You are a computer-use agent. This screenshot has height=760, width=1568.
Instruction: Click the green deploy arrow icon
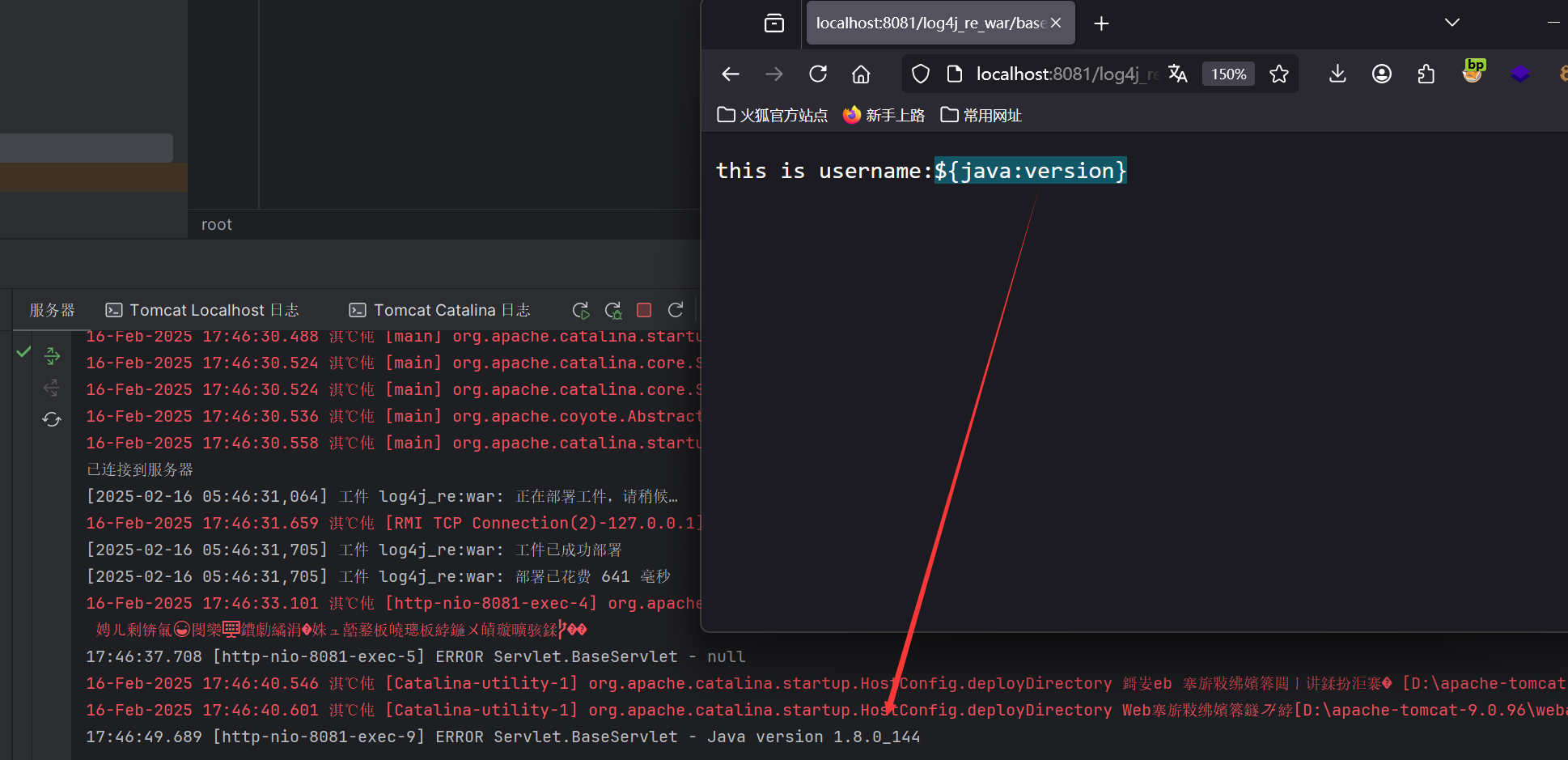(52, 355)
